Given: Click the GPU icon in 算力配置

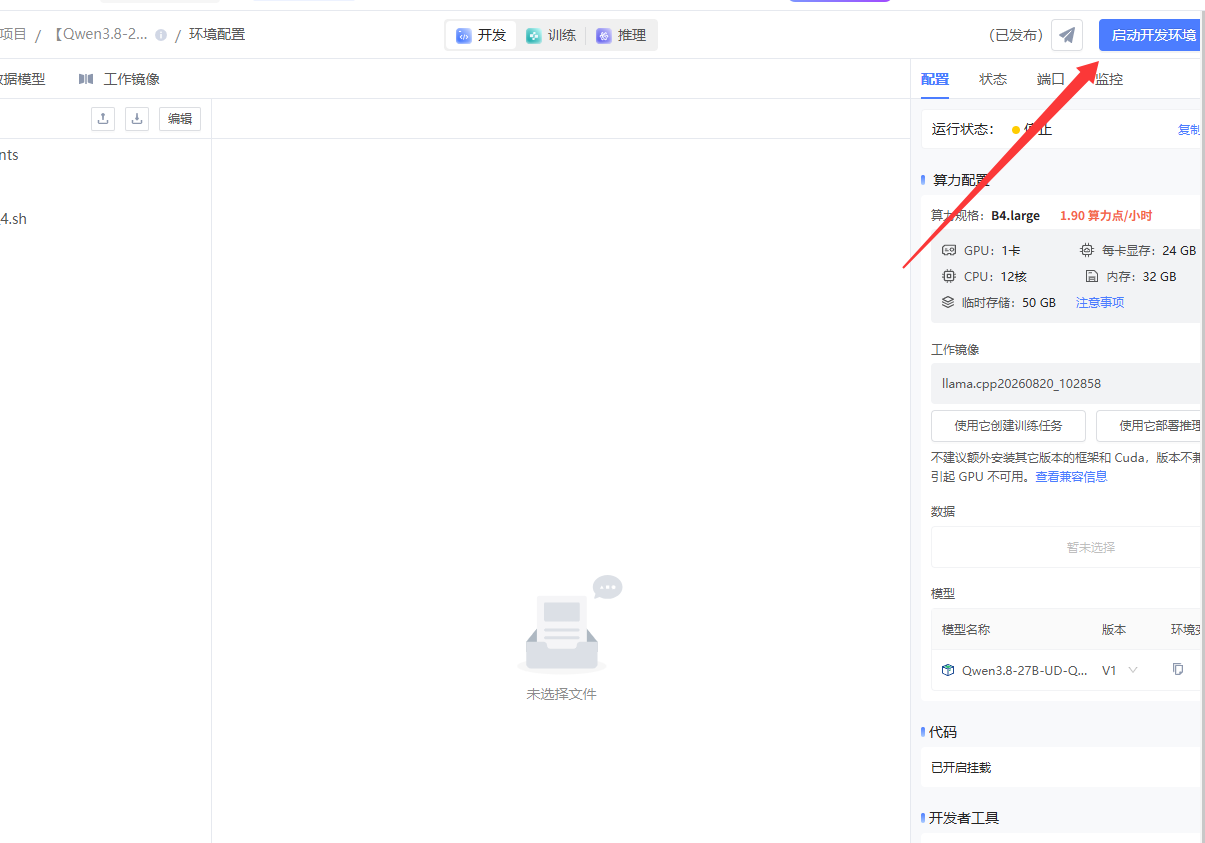Looking at the screenshot, I should click(x=949, y=250).
